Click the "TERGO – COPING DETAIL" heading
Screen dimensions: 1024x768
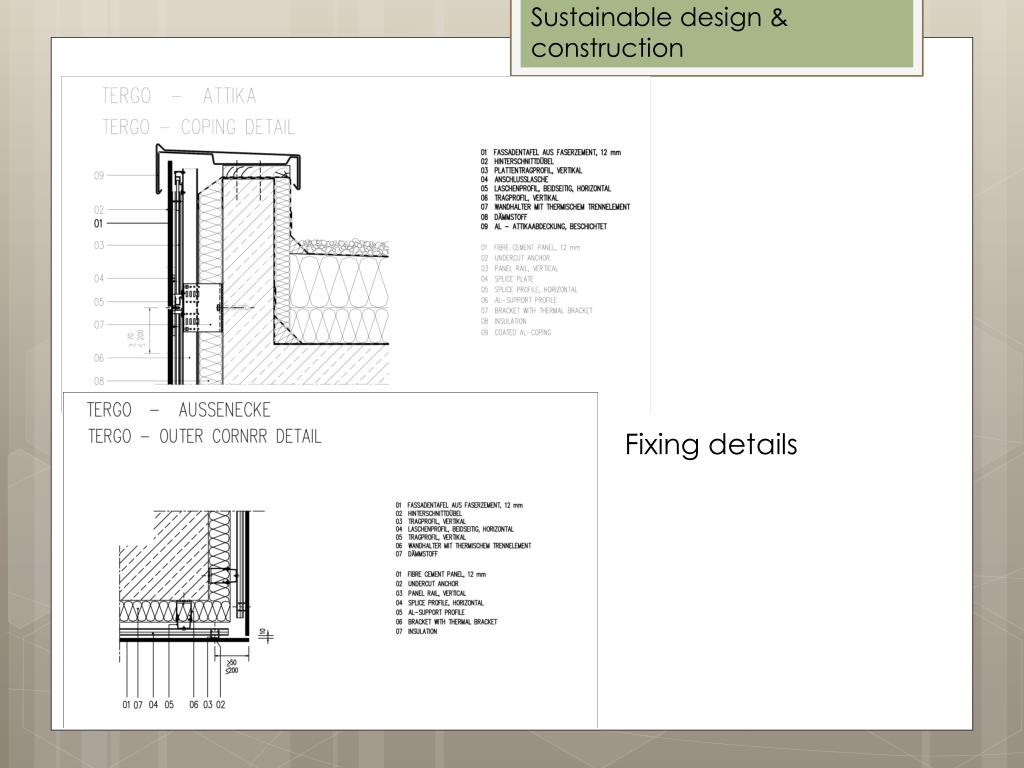coord(199,127)
